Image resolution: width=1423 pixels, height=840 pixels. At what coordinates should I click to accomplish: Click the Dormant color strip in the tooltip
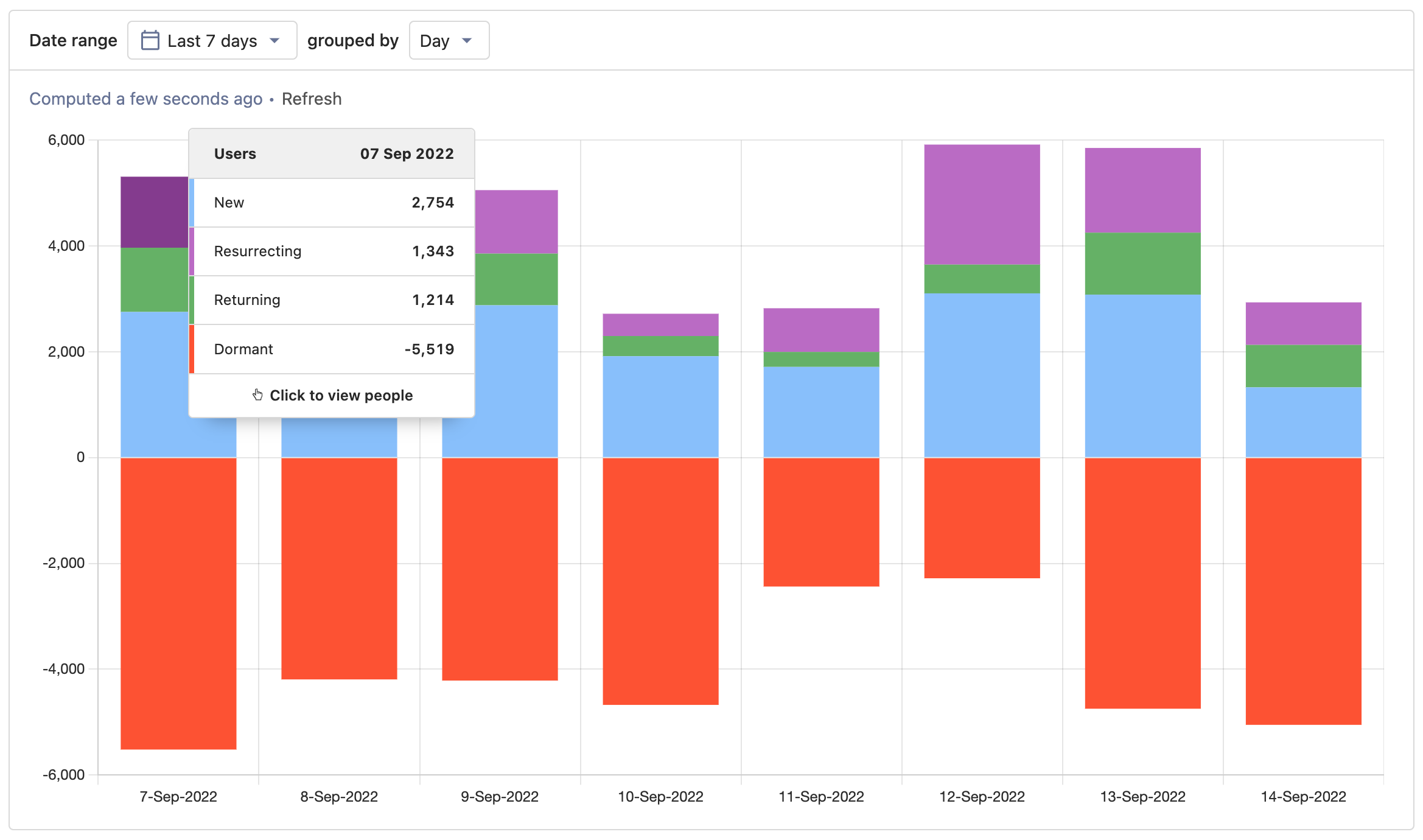coord(192,349)
